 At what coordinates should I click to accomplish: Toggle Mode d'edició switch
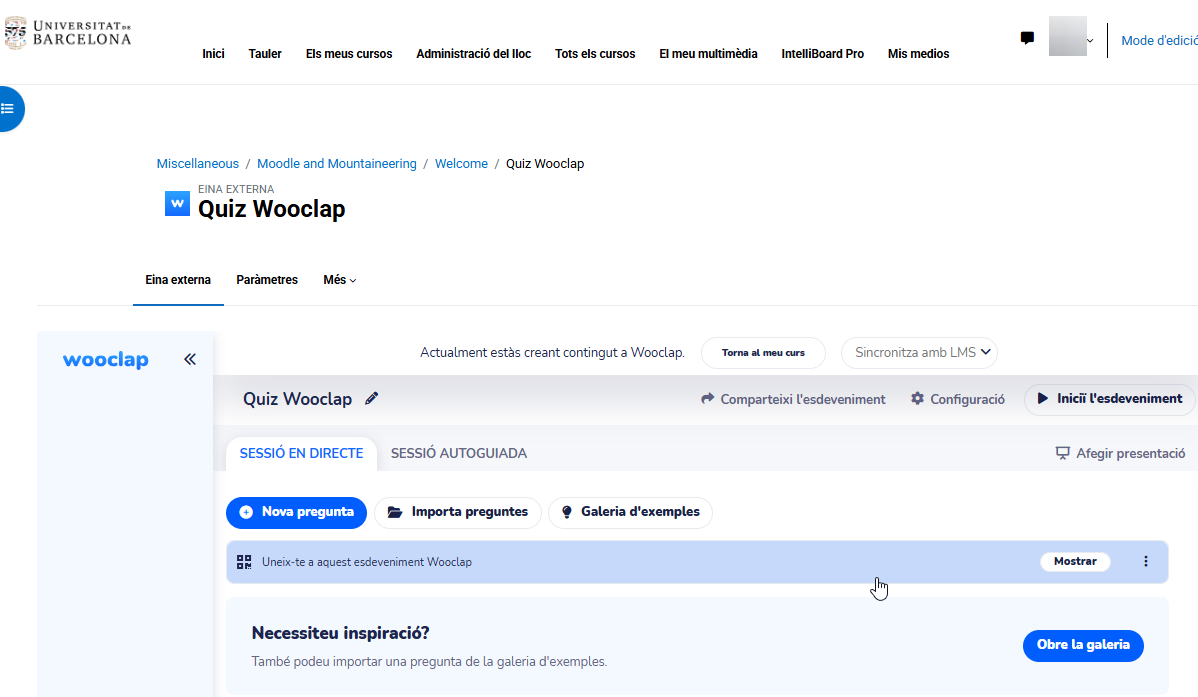[x=1159, y=41]
